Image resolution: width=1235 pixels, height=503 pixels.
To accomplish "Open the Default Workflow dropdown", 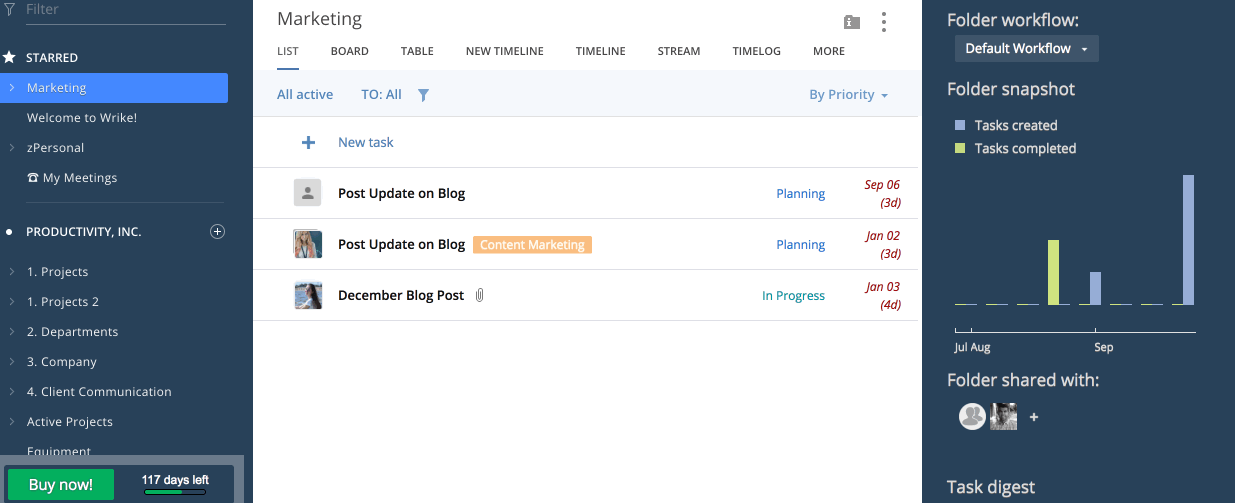I will pyautogui.click(x=1026, y=49).
